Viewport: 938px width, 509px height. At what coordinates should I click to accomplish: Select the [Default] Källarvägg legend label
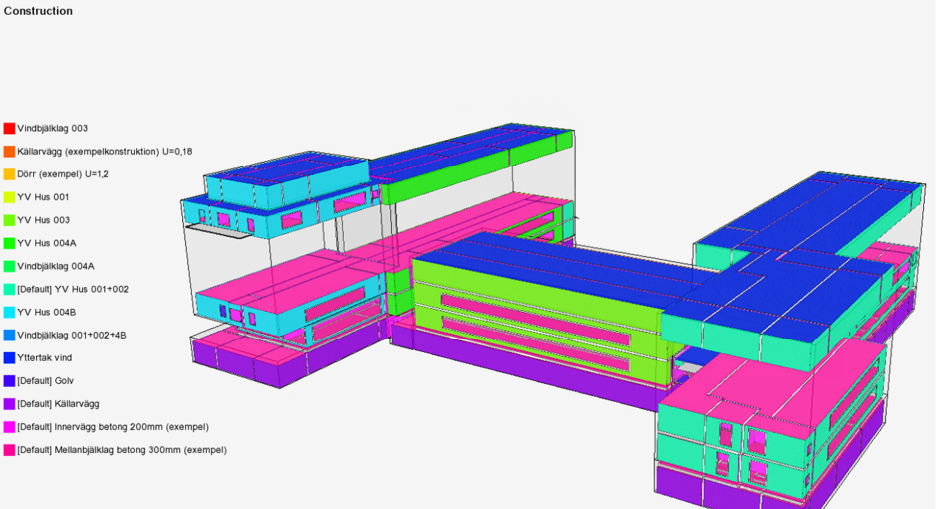pyautogui.click(x=59, y=404)
